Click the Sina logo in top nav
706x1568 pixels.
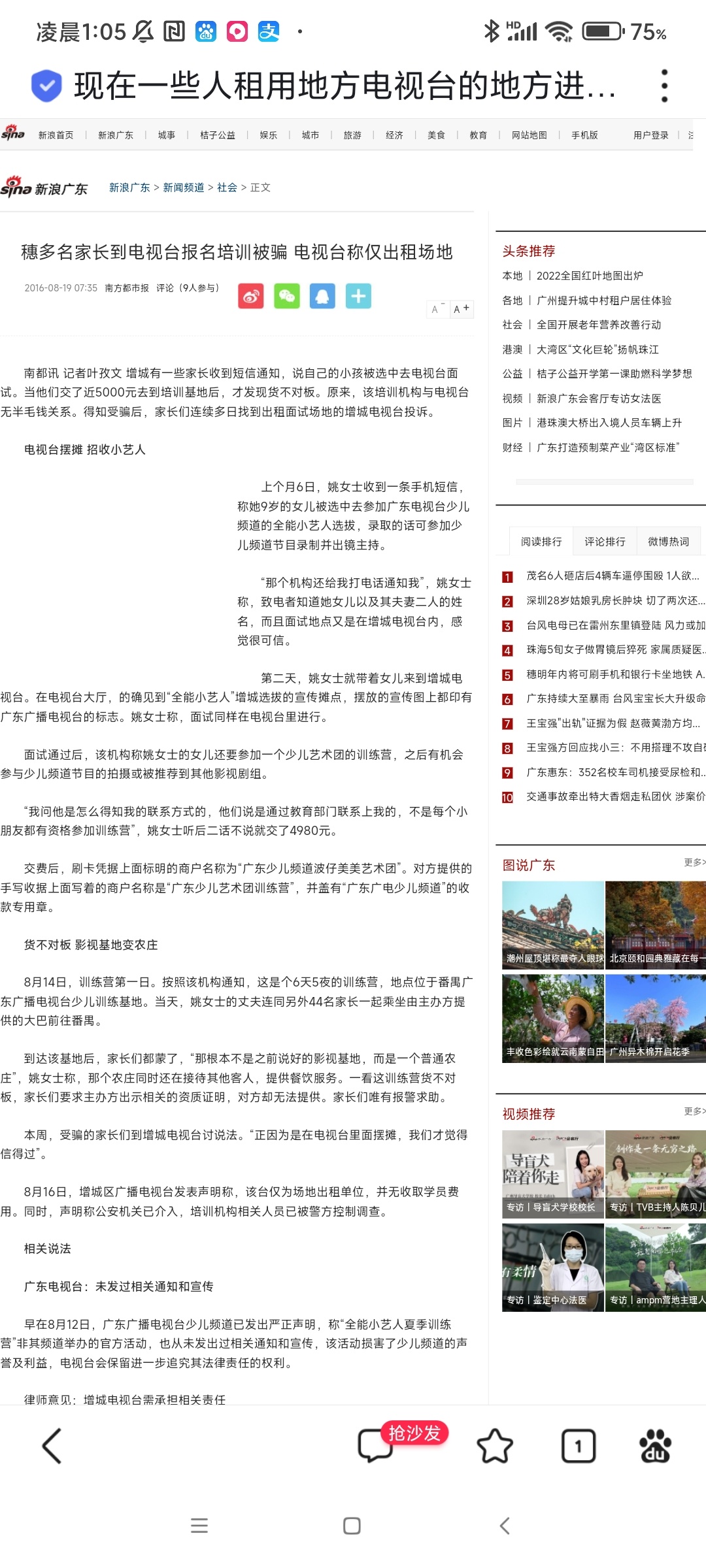point(13,133)
